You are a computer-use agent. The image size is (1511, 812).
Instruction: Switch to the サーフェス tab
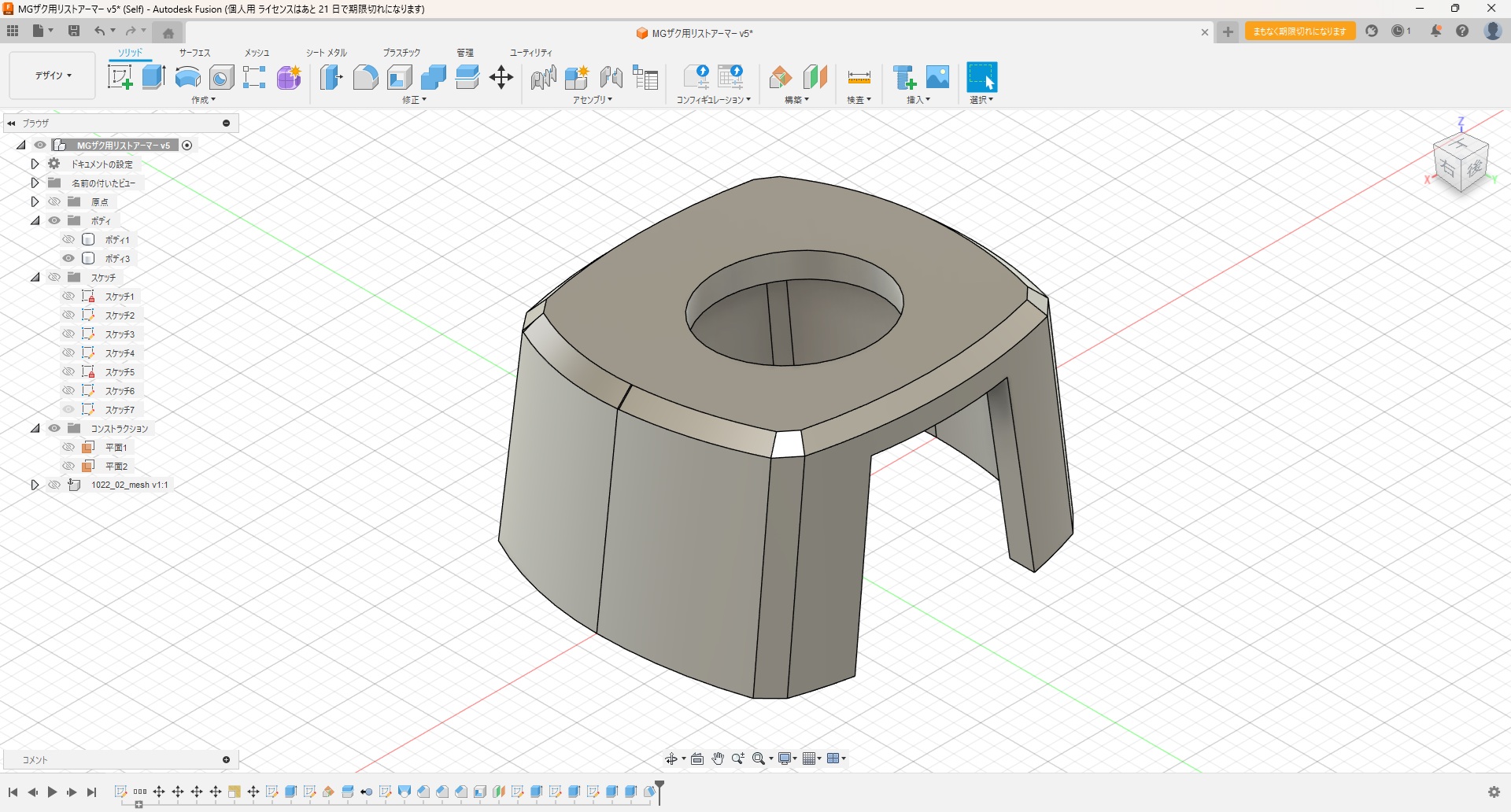(x=194, y=53)
